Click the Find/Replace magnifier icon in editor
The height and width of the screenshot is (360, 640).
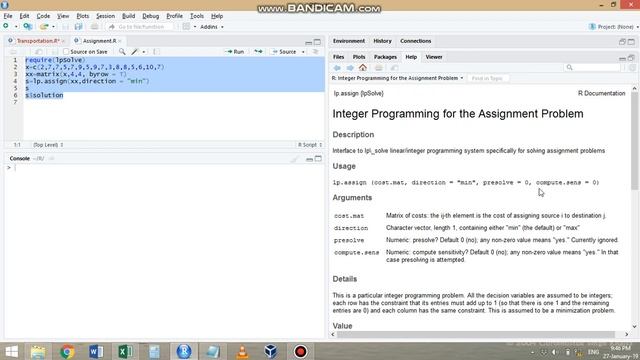[x=122, y=52]
